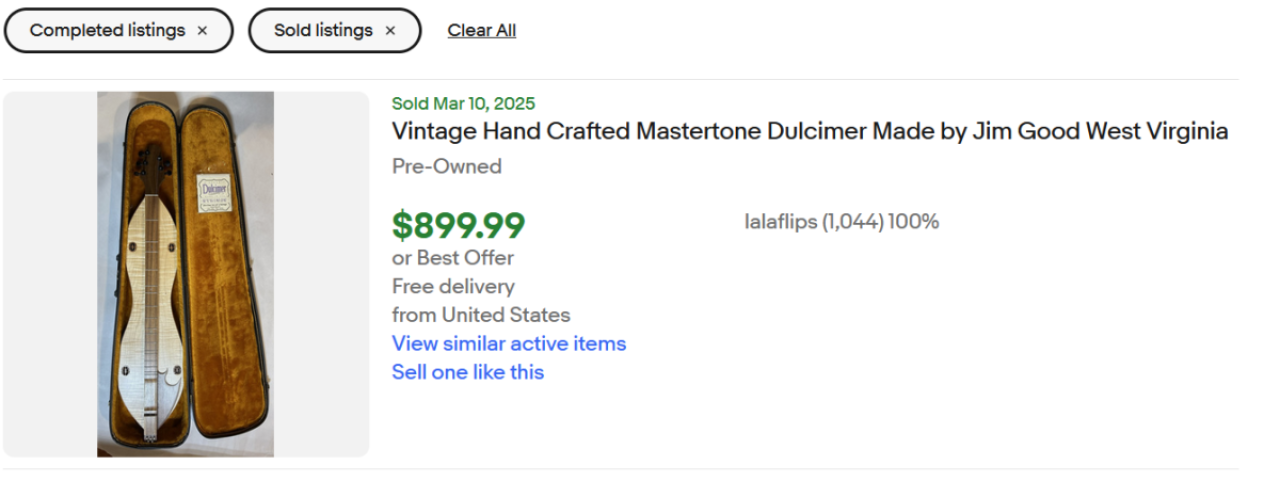Click the Sold Mar 10, 2025 date label

(463, 103)
